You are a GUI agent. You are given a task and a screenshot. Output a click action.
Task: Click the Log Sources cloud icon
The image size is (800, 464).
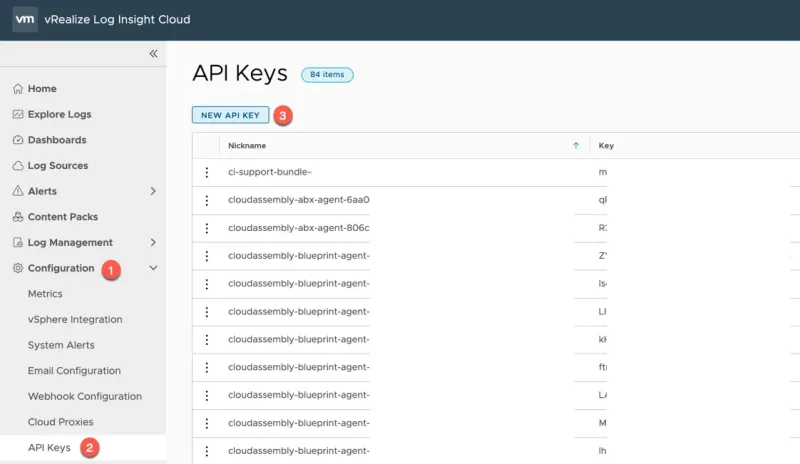click(18, 166)
